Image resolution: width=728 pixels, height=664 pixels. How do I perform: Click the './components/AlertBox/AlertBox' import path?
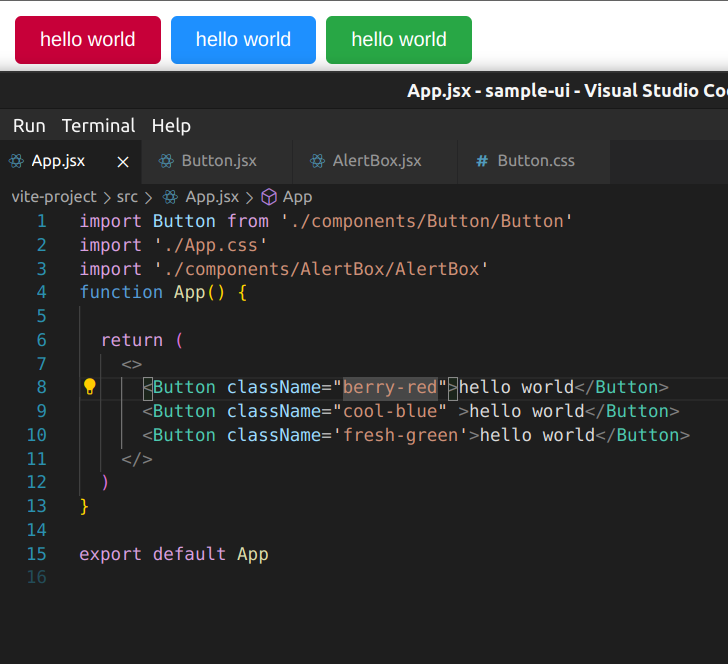tap(321, 269)
